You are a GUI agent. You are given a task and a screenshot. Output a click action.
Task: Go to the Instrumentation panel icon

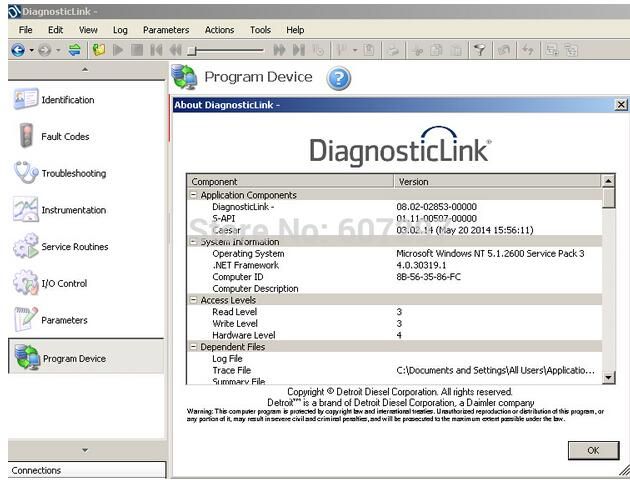click(26, 210)
